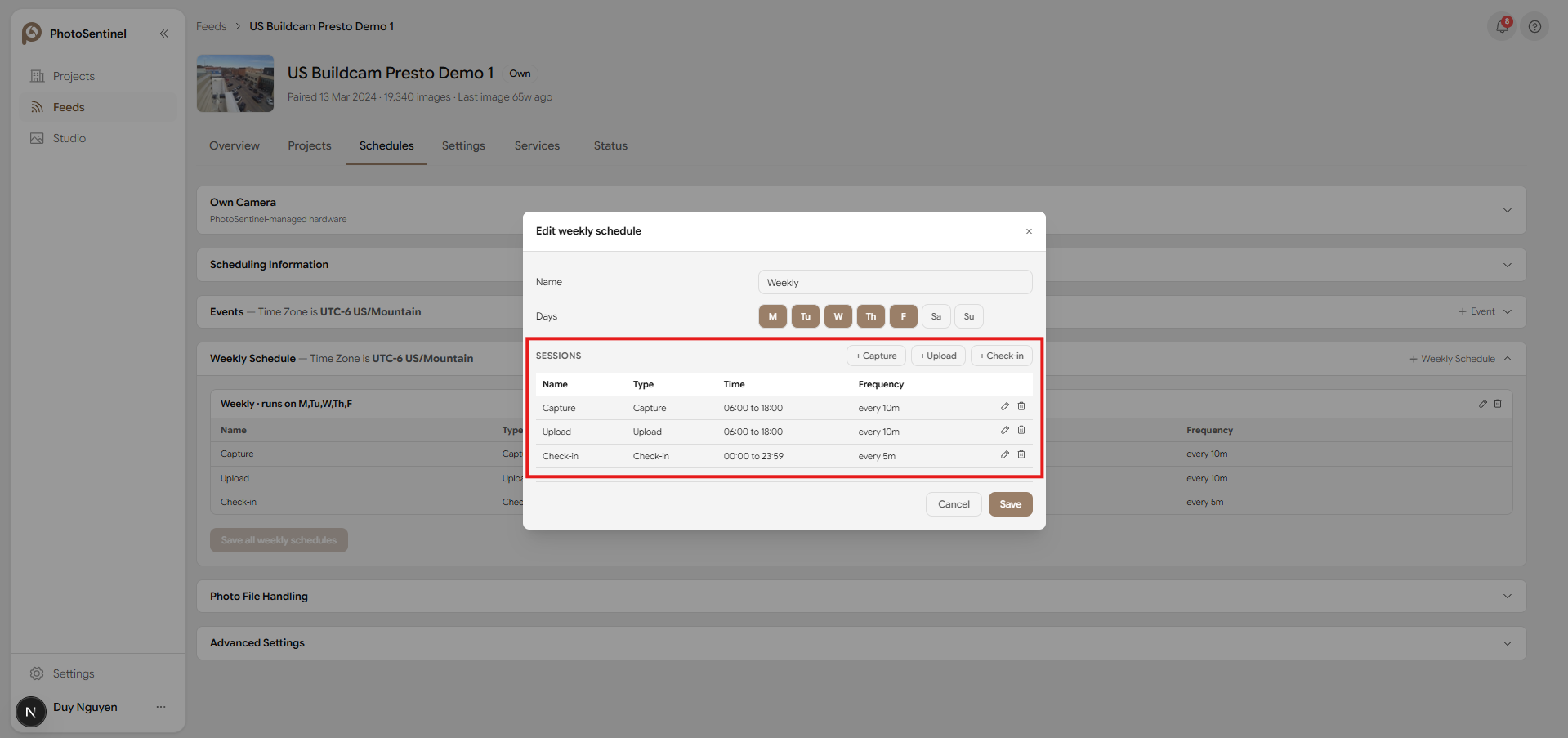Enable Saturday in Days
The height and width of the screenshot is (738, 1568).
[936, 316]
